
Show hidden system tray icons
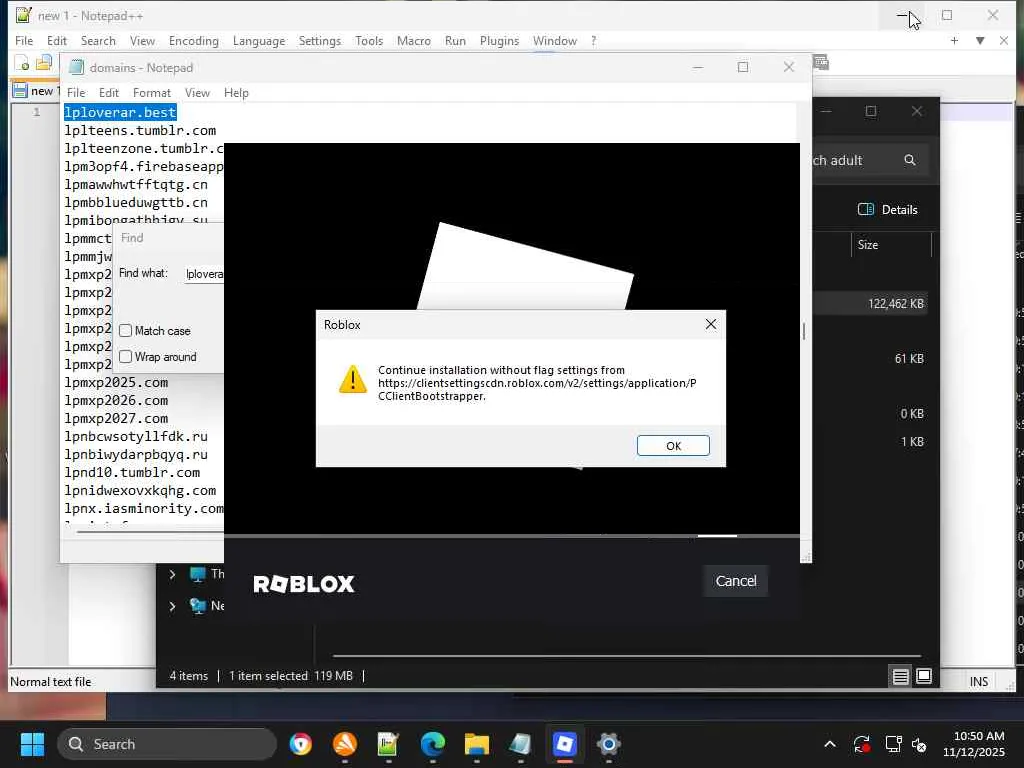click(x=829, y=744)
